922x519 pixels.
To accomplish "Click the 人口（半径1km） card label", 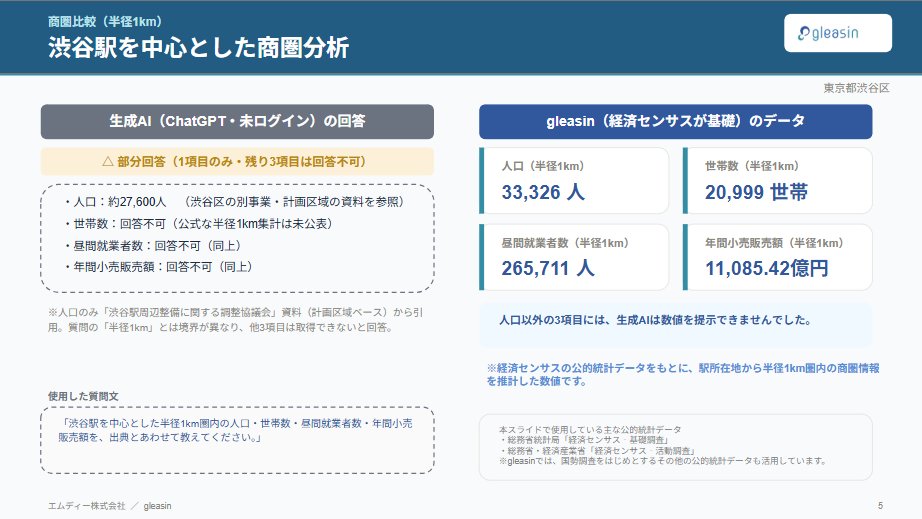I will point(543,166).
